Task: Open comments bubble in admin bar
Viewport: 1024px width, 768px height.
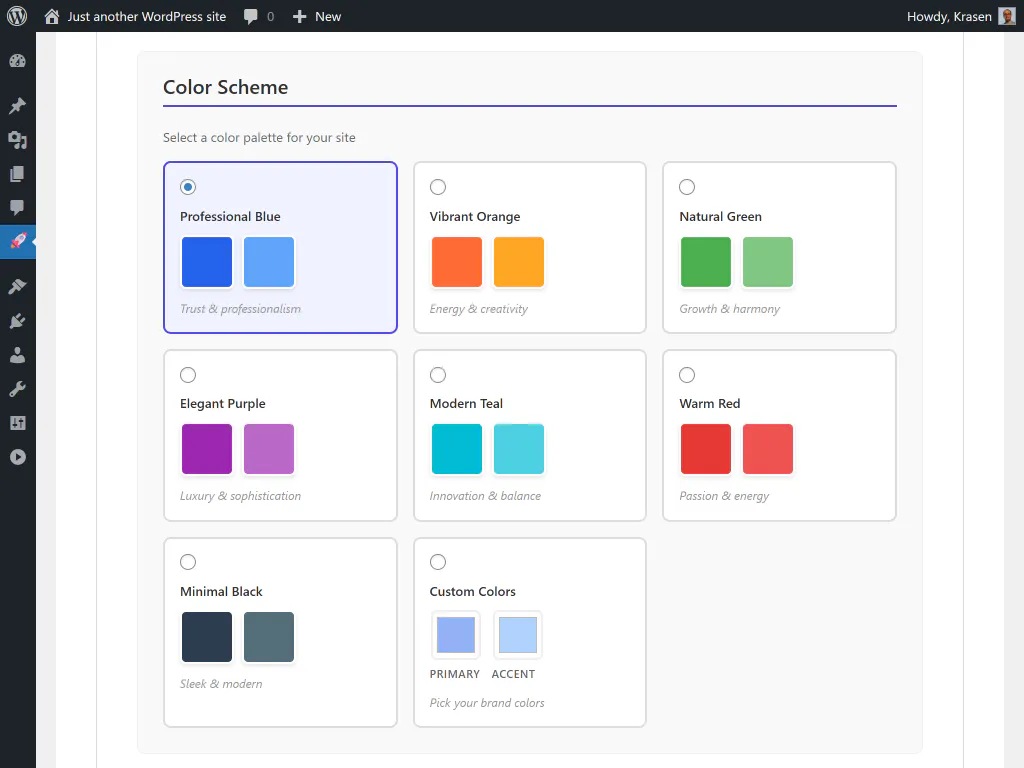Action: (x=251, y=16)
